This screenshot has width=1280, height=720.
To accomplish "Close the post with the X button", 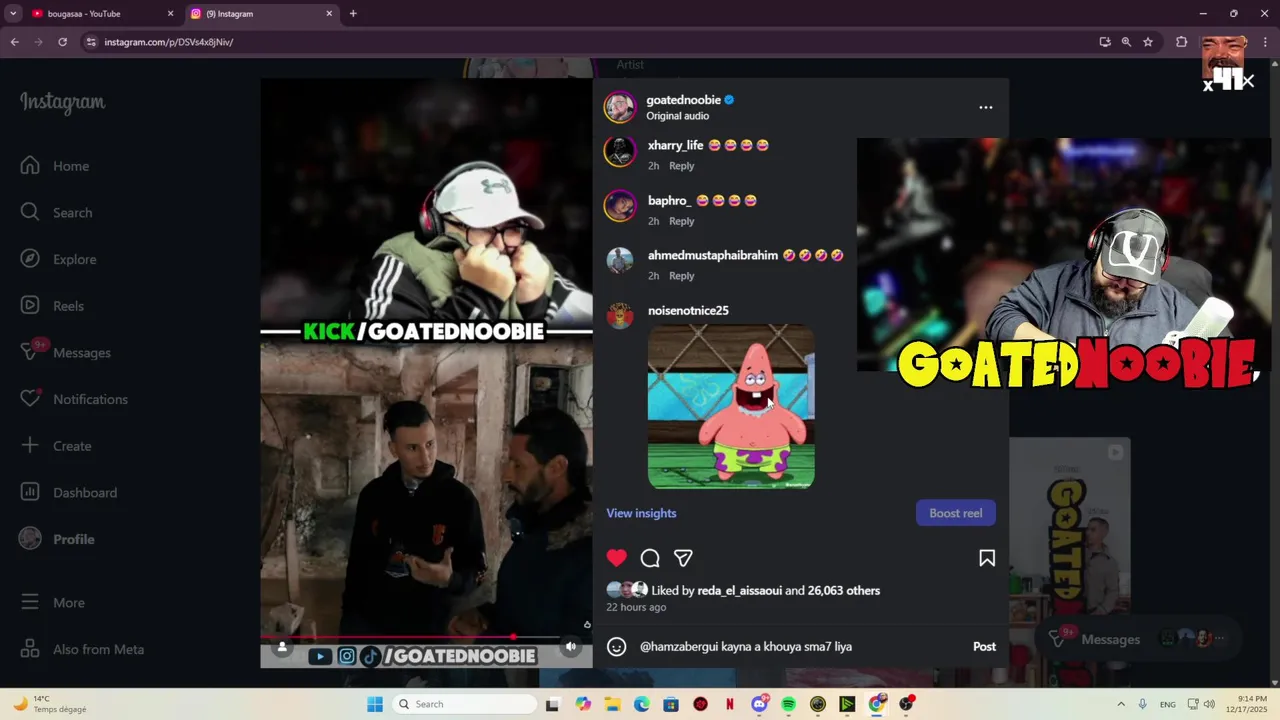I will pyautogui.click(x=1248, y=82).
